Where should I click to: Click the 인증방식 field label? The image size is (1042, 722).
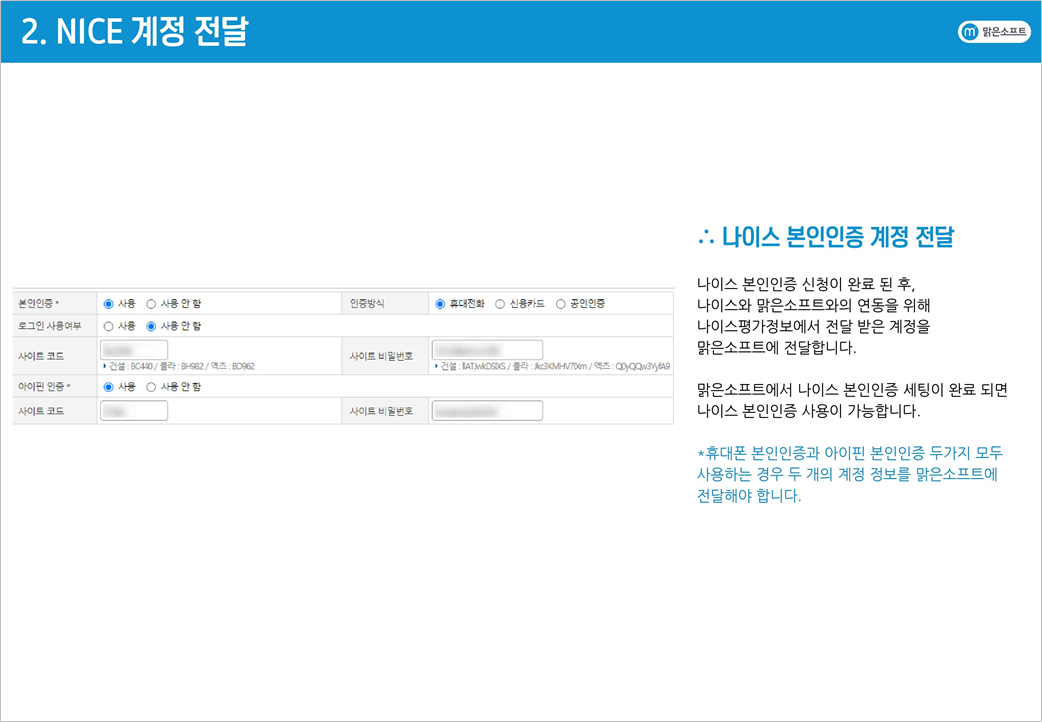(x=367, y=303)
